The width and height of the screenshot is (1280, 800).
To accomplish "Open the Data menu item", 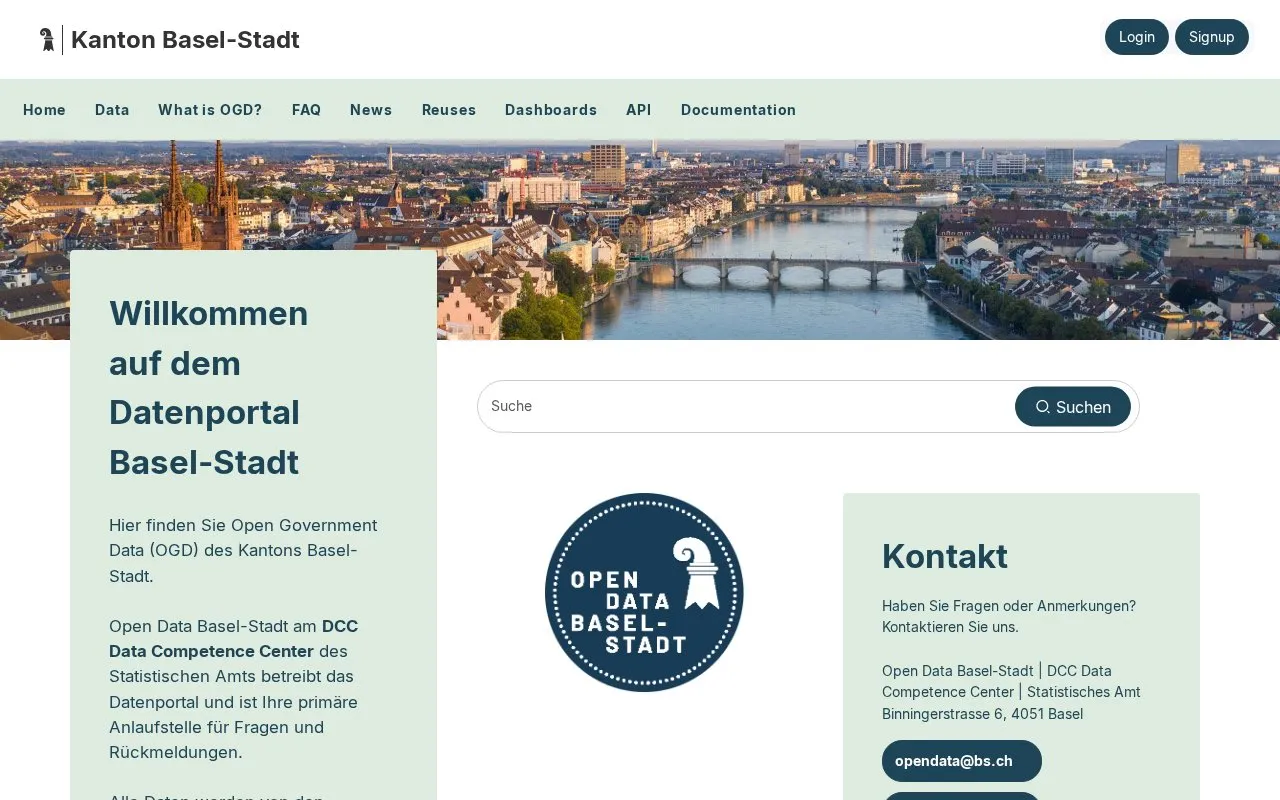I will [x=112, y=110].
